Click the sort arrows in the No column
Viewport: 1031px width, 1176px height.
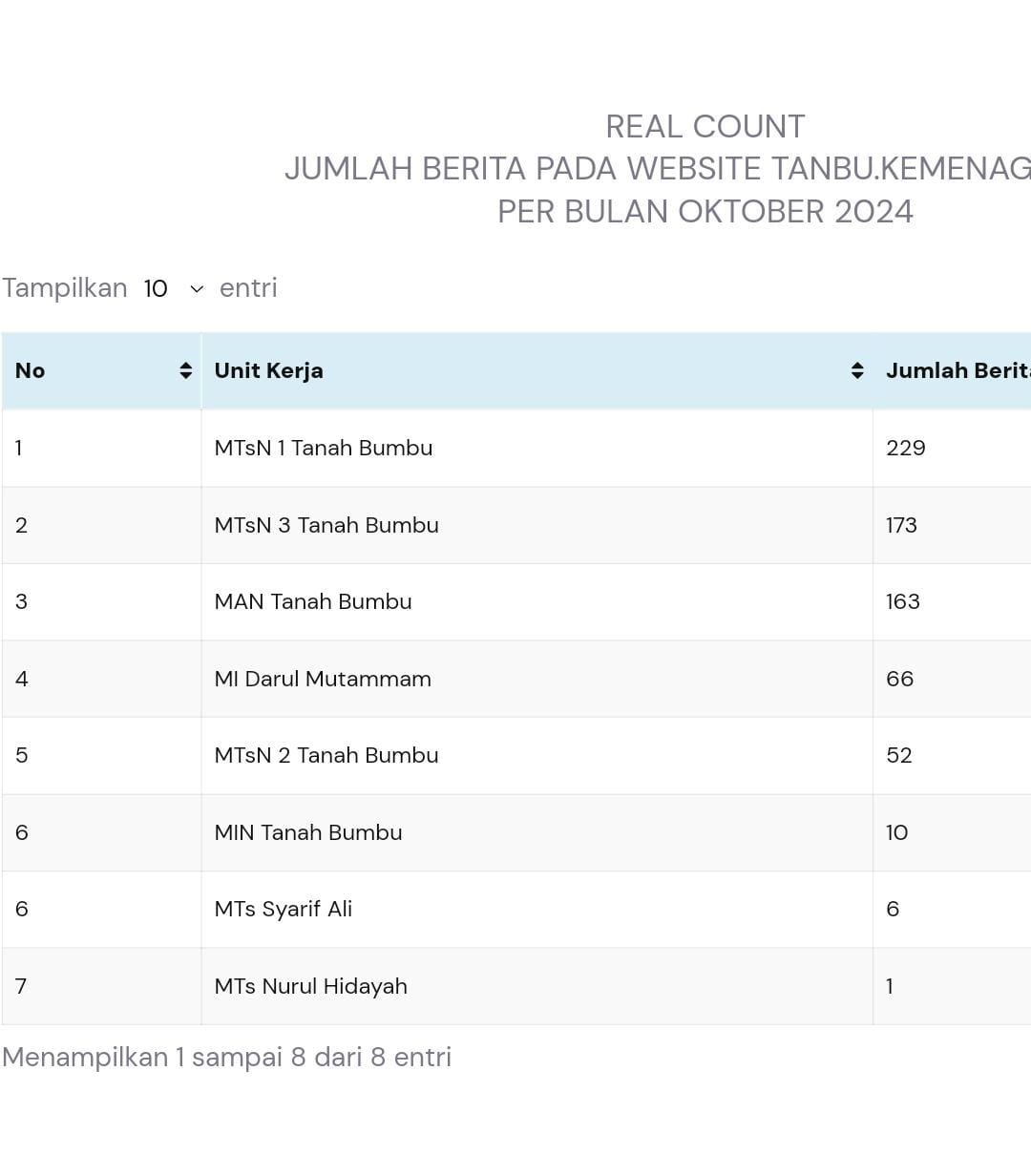coord(185,371)
